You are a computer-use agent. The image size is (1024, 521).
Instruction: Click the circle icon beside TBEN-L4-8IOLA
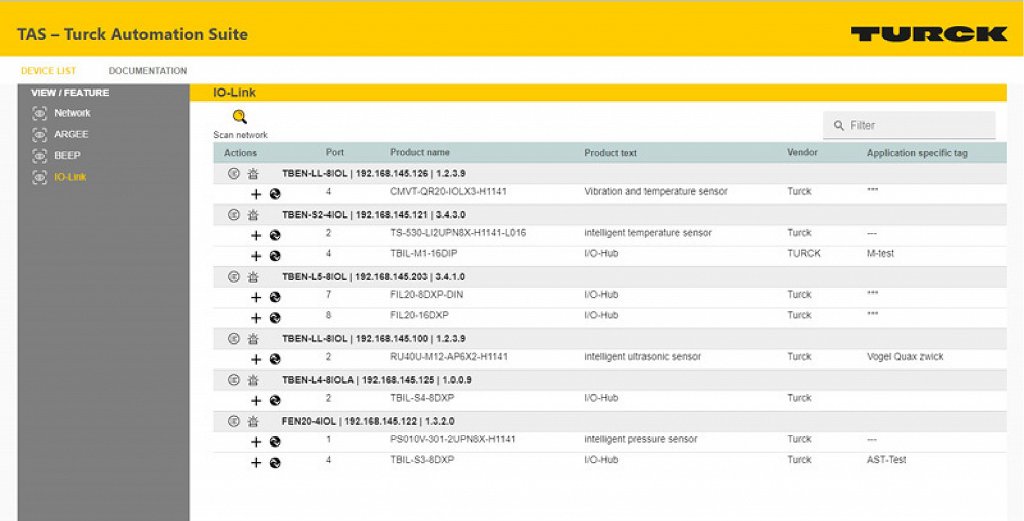[234, 380]
